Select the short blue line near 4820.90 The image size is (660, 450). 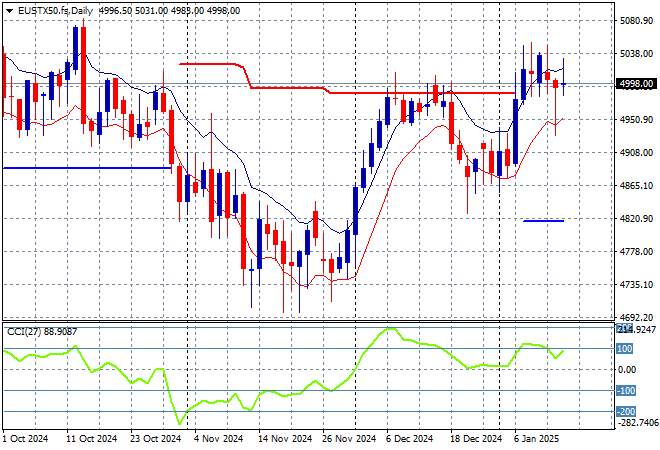[x=543, y=221]
